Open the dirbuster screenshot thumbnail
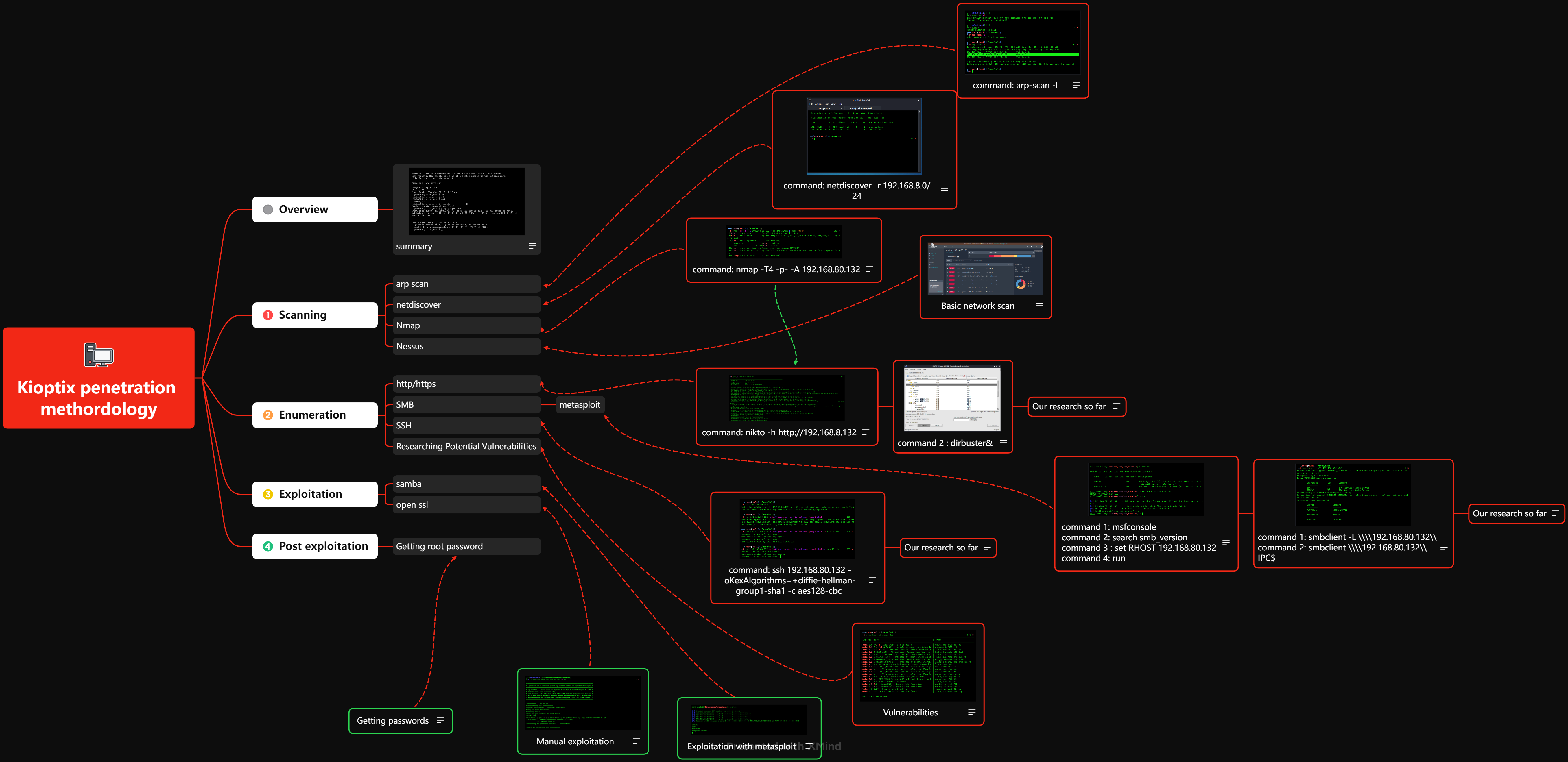The image size is (1568, 762). point(952,398)
